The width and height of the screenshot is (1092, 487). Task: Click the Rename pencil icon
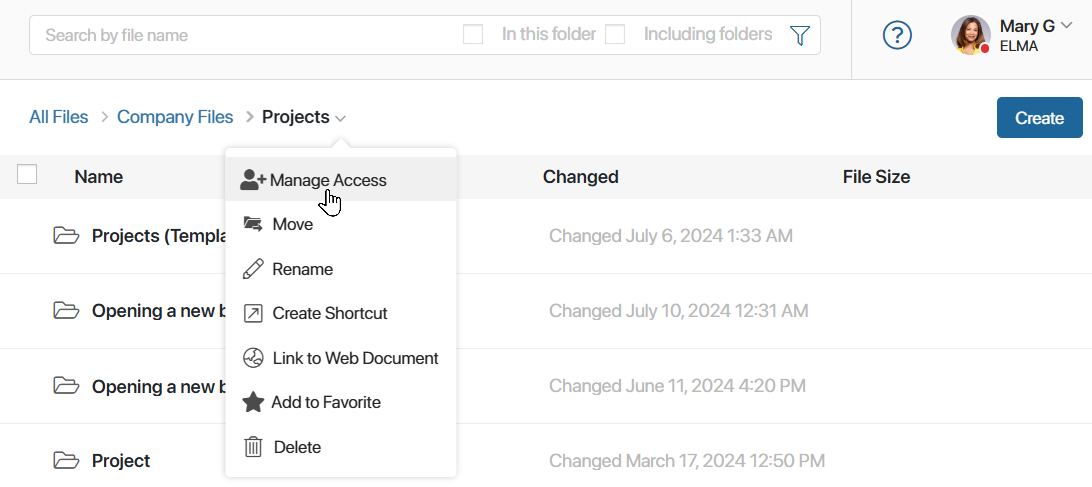253,269
